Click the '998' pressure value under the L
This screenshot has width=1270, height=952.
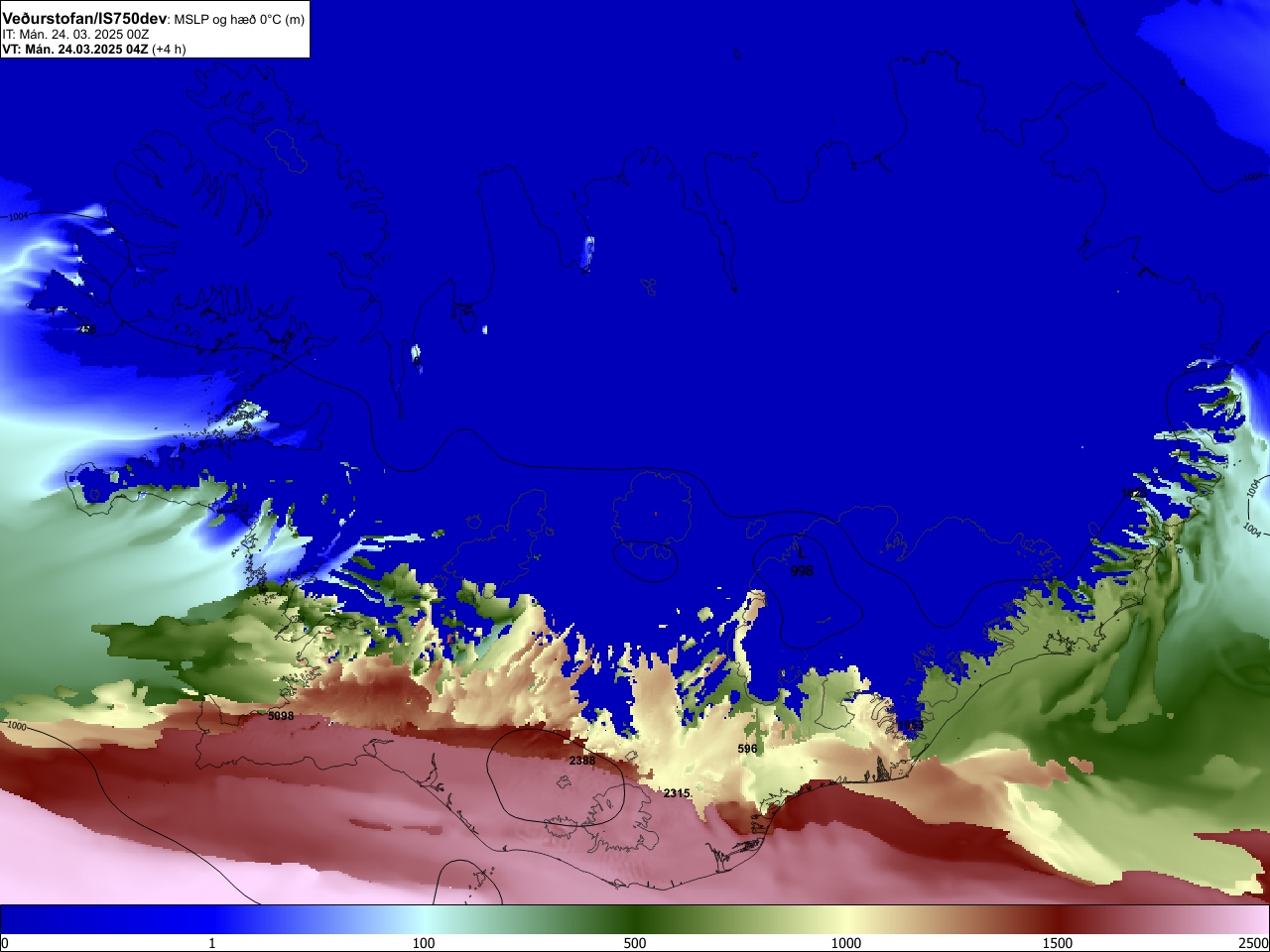pos(802,571)
